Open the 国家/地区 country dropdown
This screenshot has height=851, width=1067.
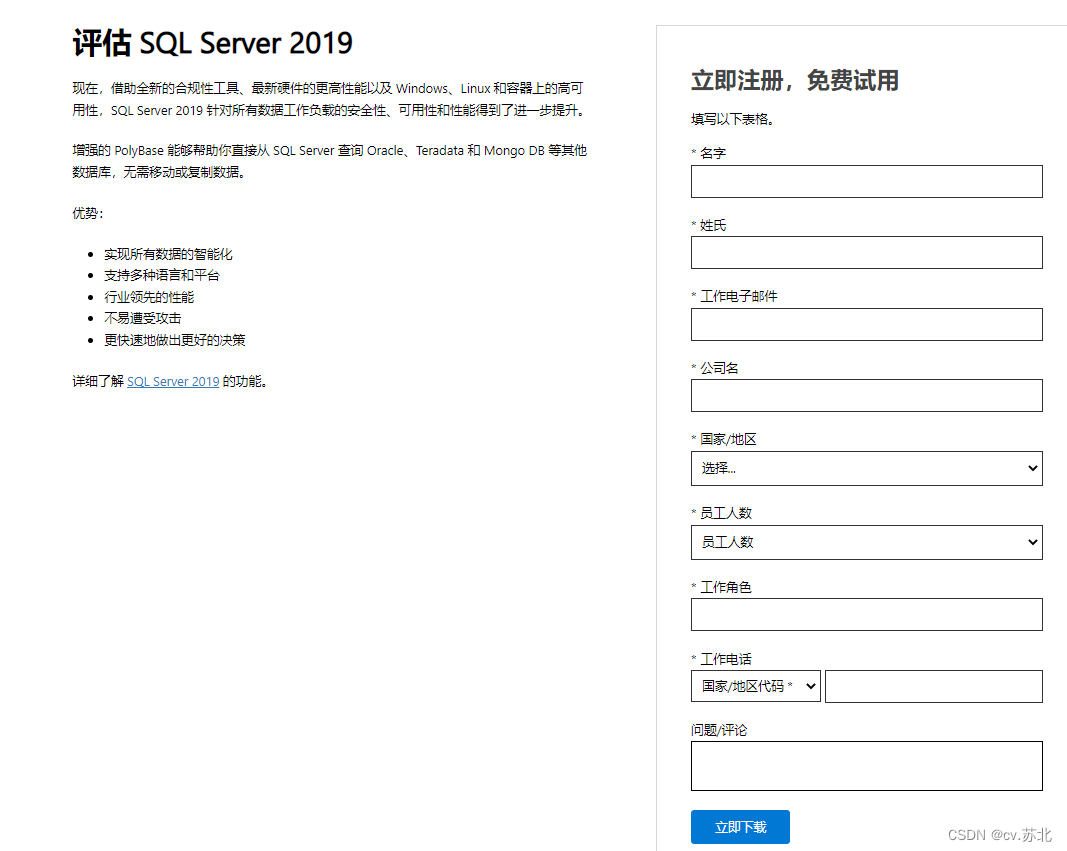[866, 468]
